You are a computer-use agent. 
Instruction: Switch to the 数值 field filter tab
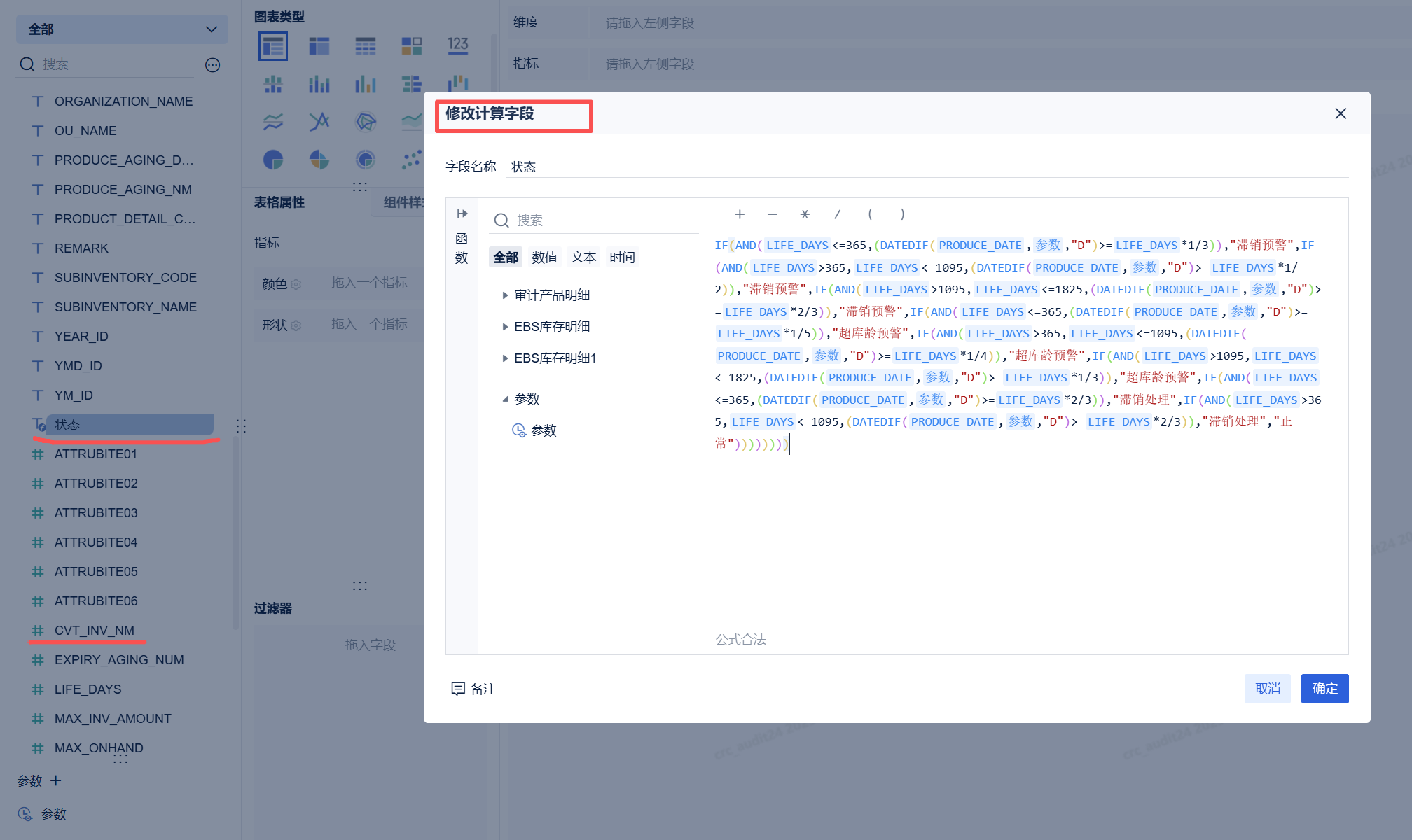544,258
